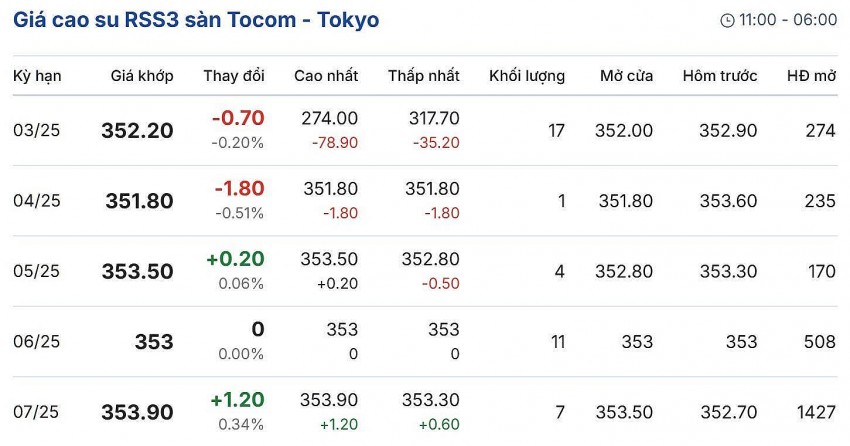Screen dimensions: 850x446
Task: Click the 11:00 - 06:00 trading time label
Action: coord(788,20)
